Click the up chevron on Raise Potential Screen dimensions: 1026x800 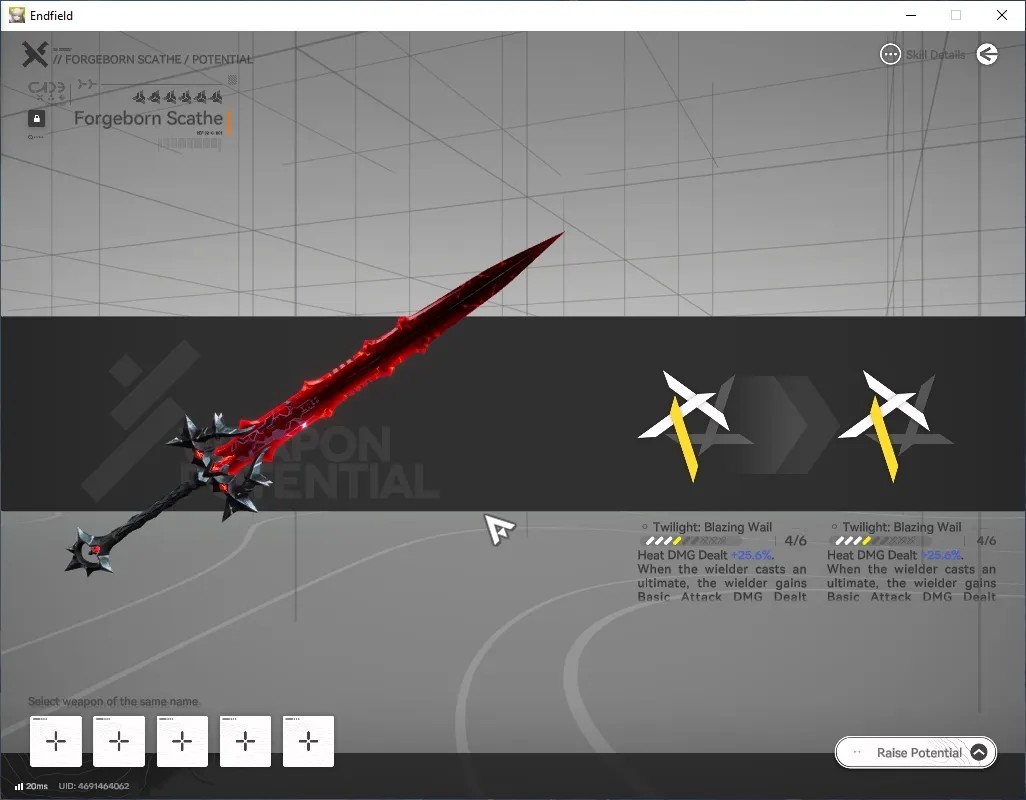[x=979, y=752]
